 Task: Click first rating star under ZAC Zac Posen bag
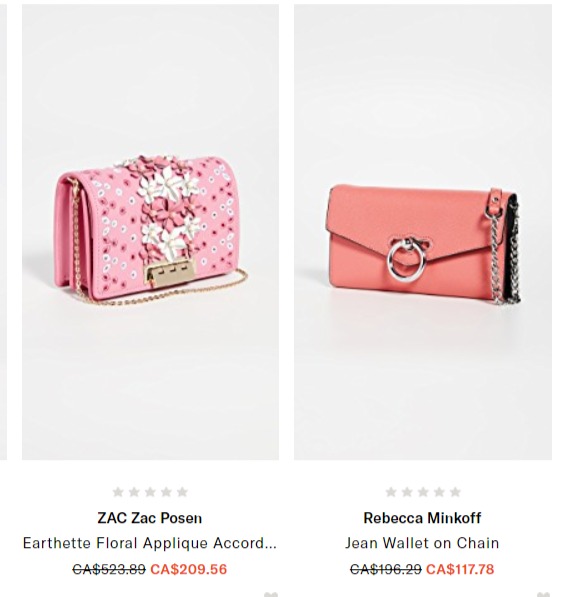(x=118, y=492)
